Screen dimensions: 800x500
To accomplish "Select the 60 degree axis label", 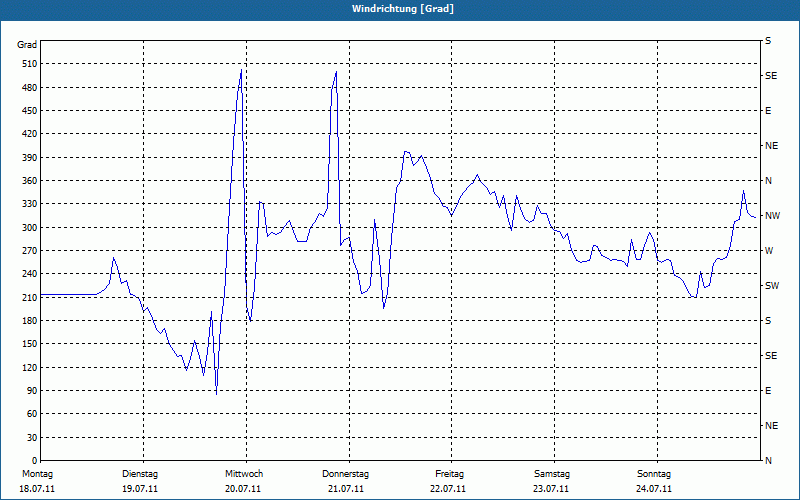I will click(32, 414).
